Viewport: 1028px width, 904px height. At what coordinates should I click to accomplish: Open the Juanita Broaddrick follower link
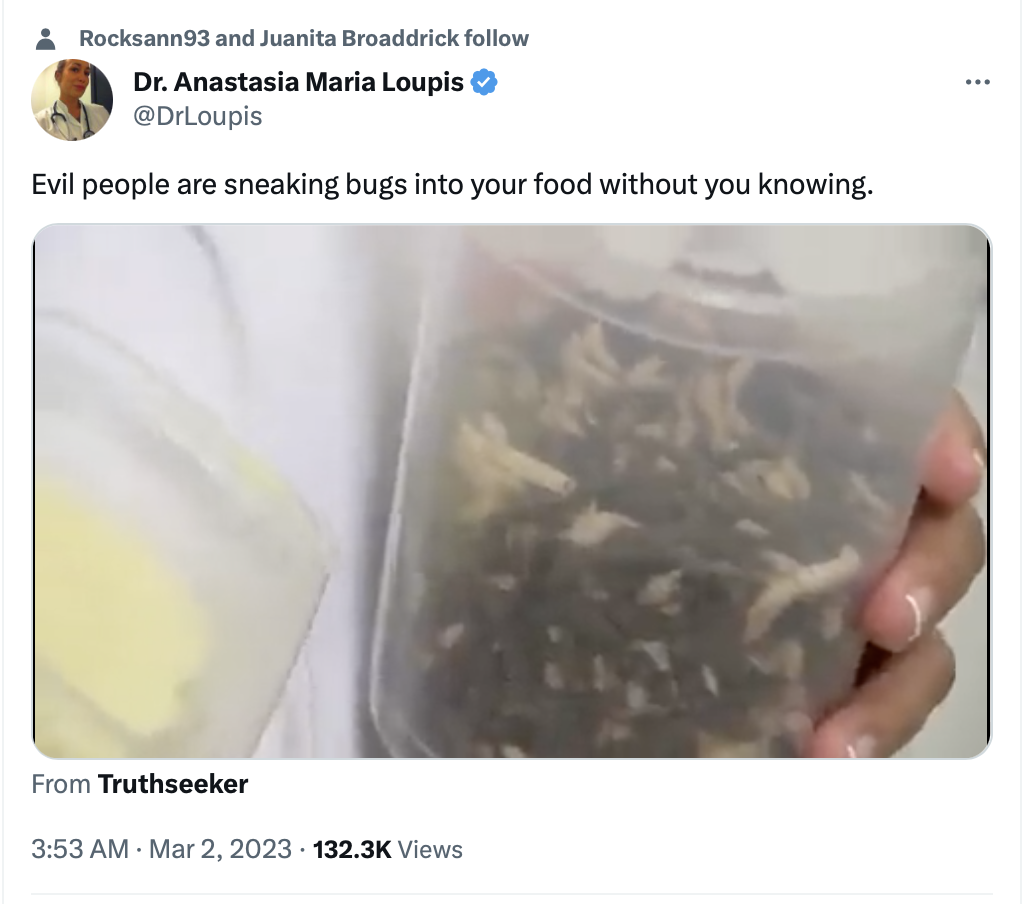pyautogui.click(x=359, y=38)
